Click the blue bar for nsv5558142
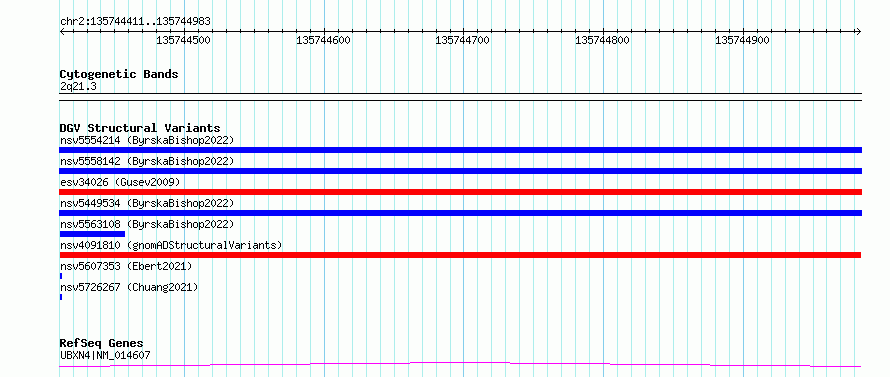 point(460,171)
